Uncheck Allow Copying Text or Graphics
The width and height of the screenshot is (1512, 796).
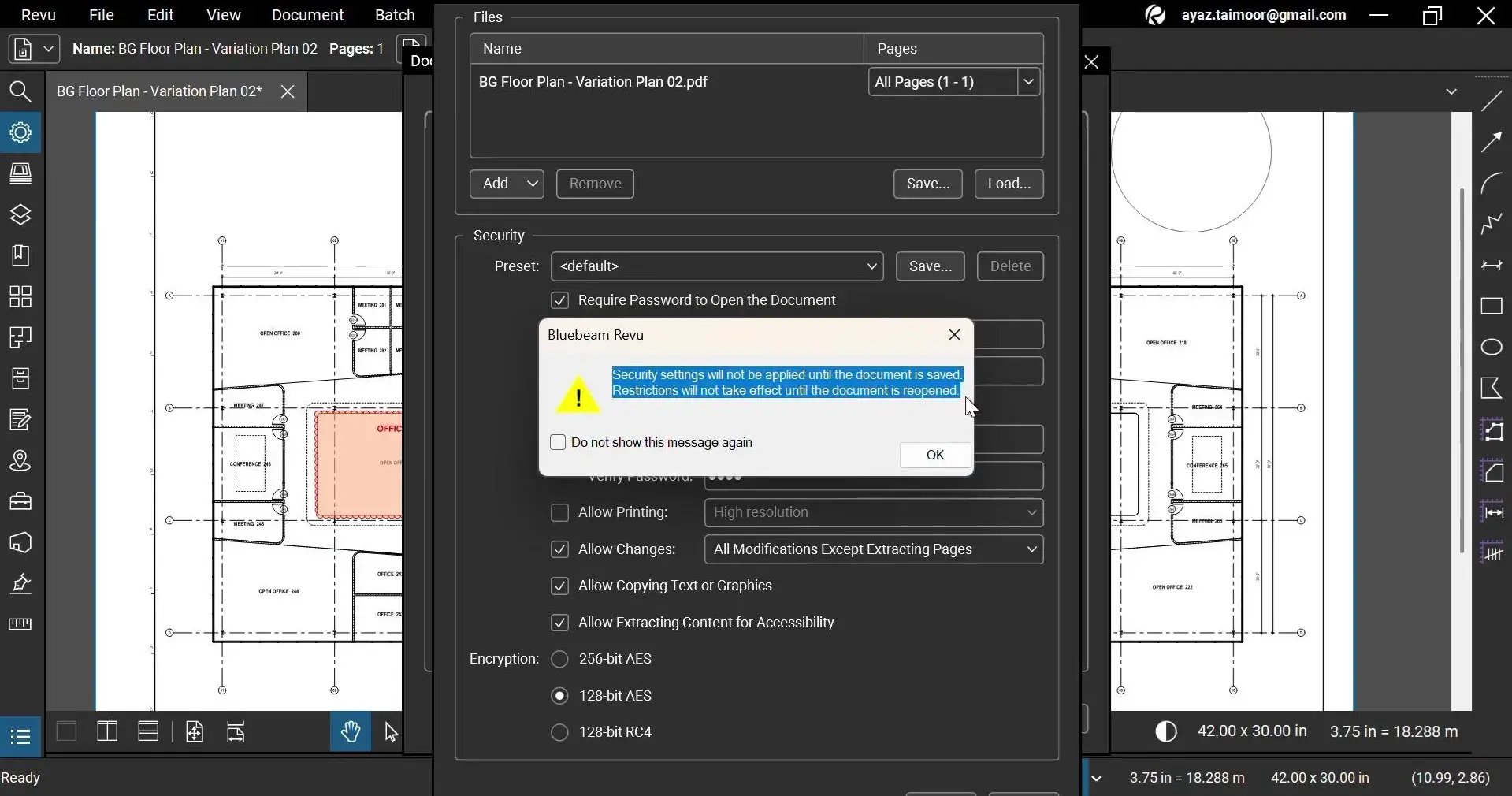tap(559, 586)
